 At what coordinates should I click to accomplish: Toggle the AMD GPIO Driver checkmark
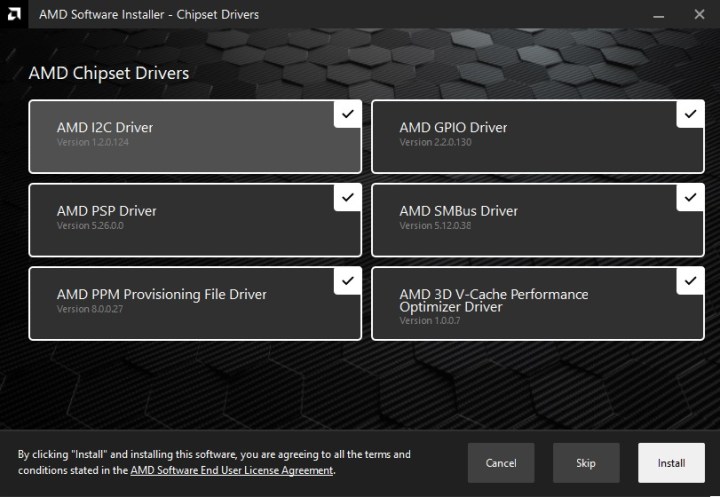point(690,115)
